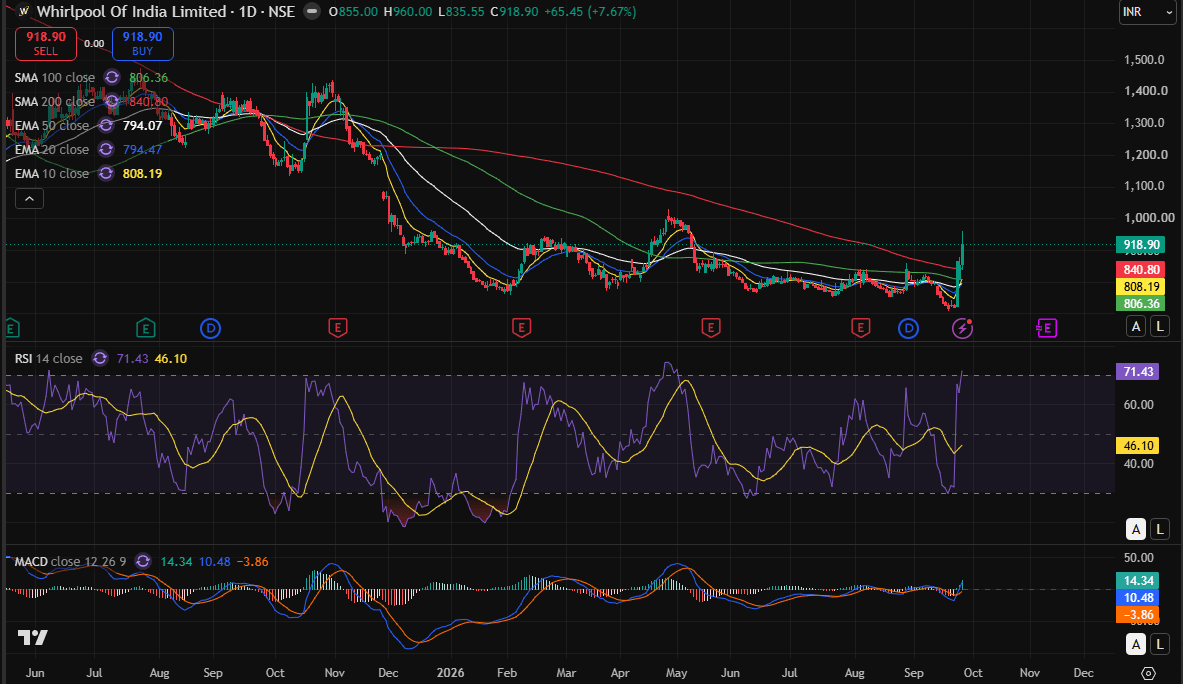Toggle auto scale A on price pane
Screen dimensions: 1183x684
[1135, 326]
